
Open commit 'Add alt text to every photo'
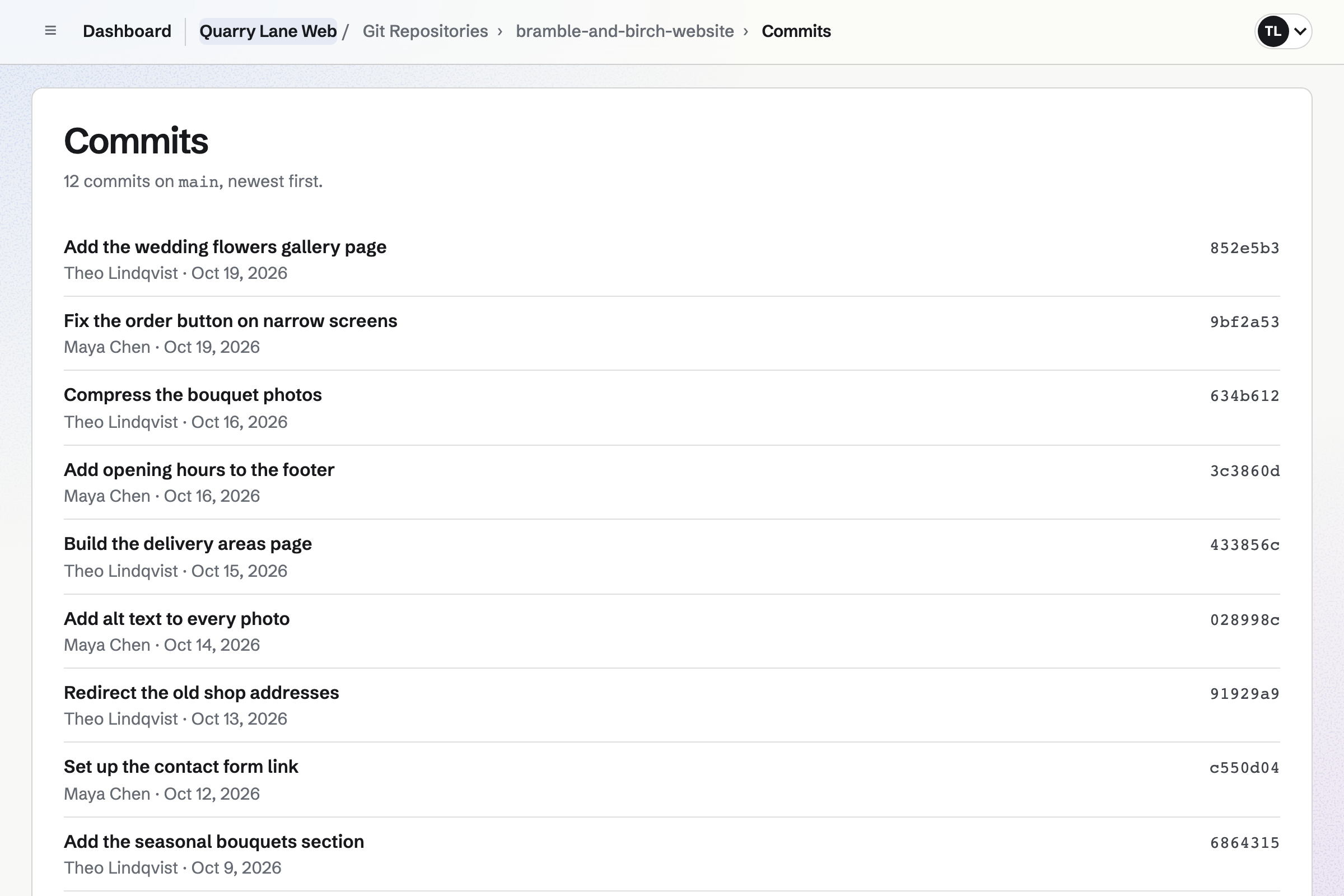(176, 619)
